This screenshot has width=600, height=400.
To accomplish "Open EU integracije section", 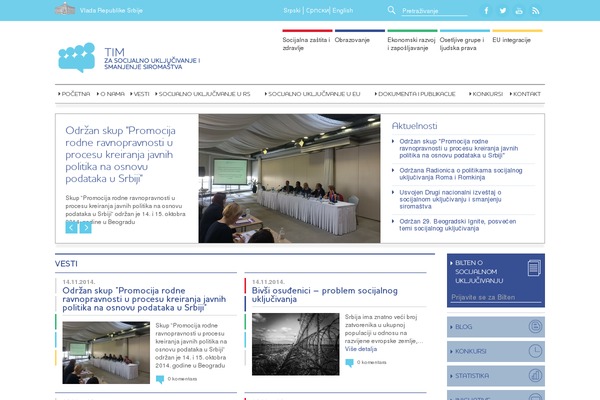I will coord(511,40).
